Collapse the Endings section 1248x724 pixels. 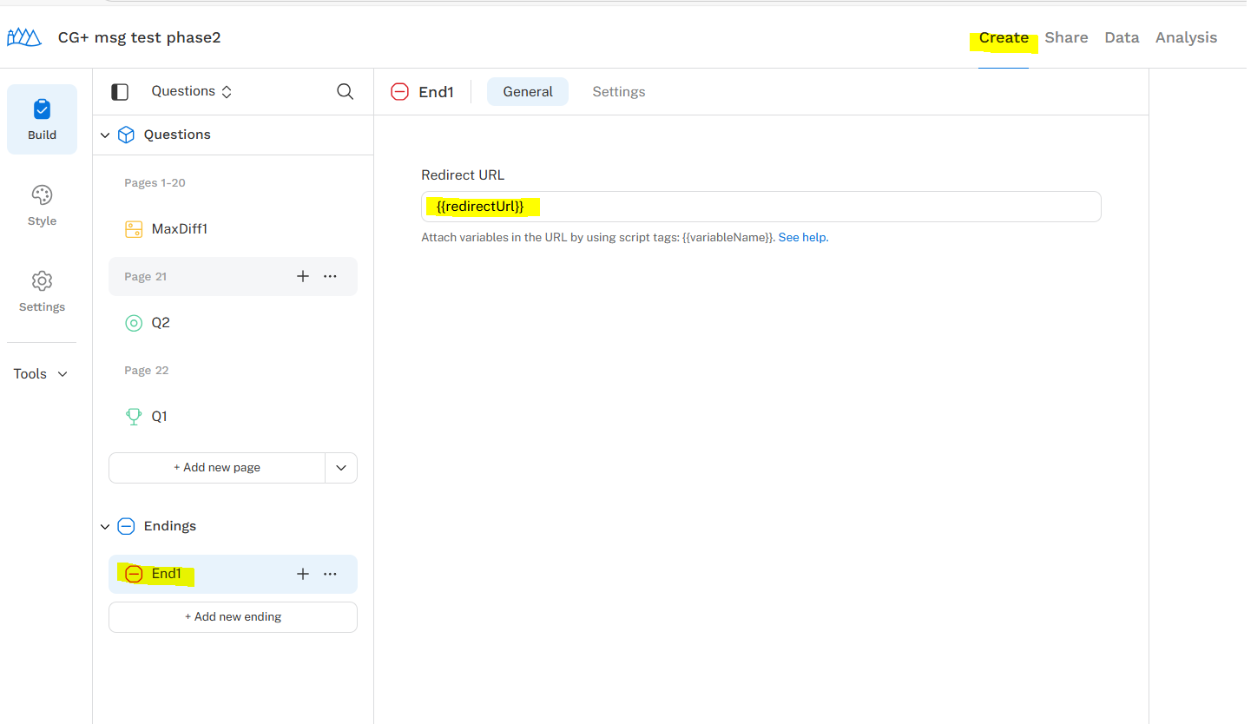pos(105,525)
